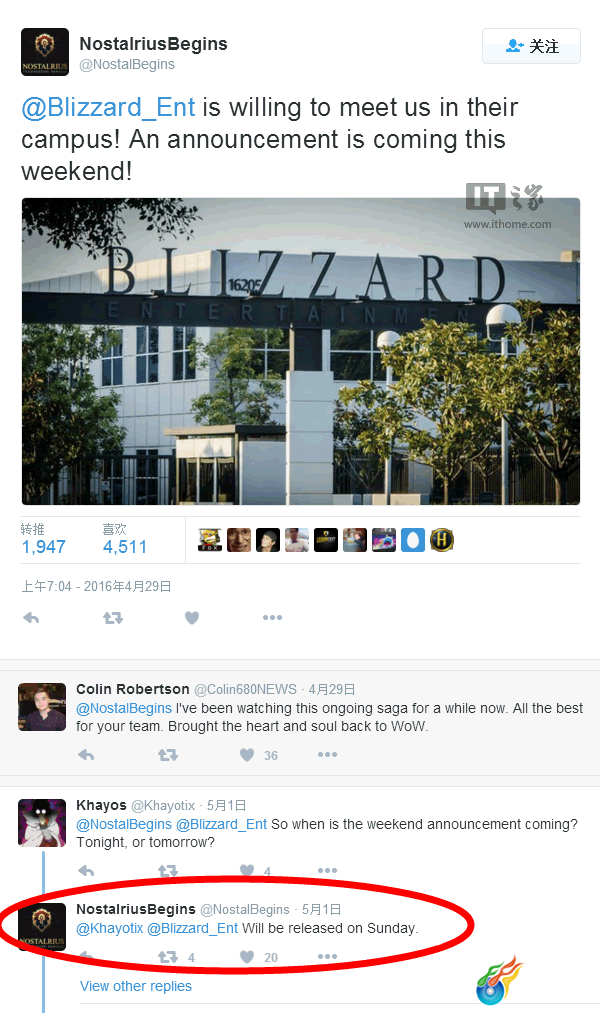Open the NostalriusBegins profile avatar at top
Viewport: 600px width, 1013px height.
coord(45,52)
